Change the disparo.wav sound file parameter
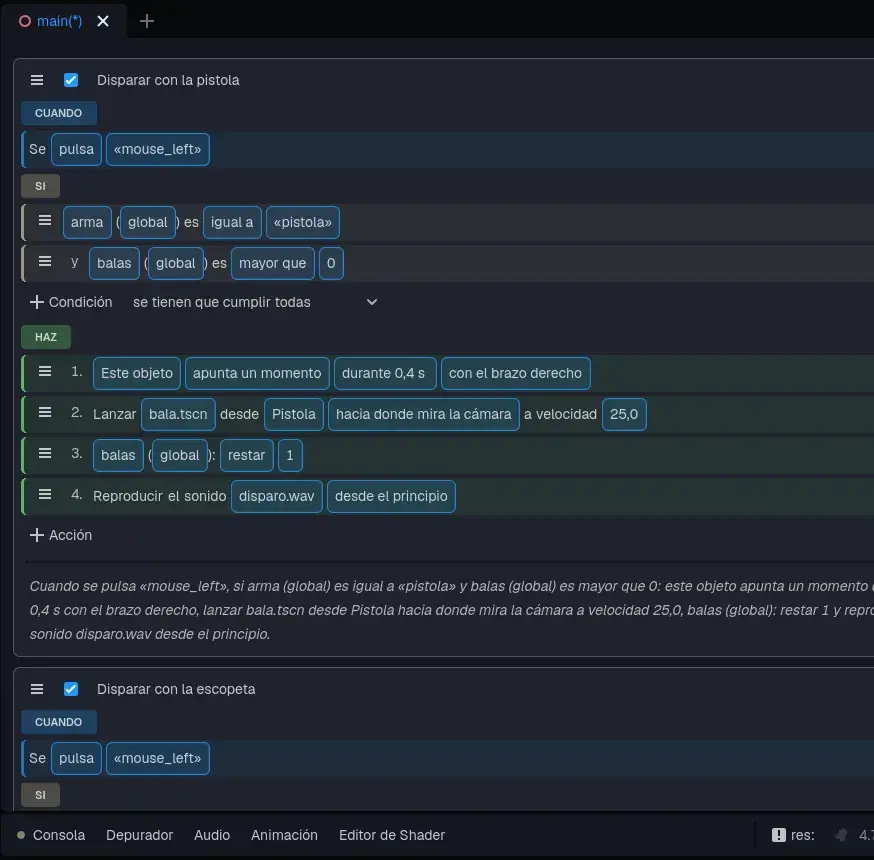 tap(276, 496)
